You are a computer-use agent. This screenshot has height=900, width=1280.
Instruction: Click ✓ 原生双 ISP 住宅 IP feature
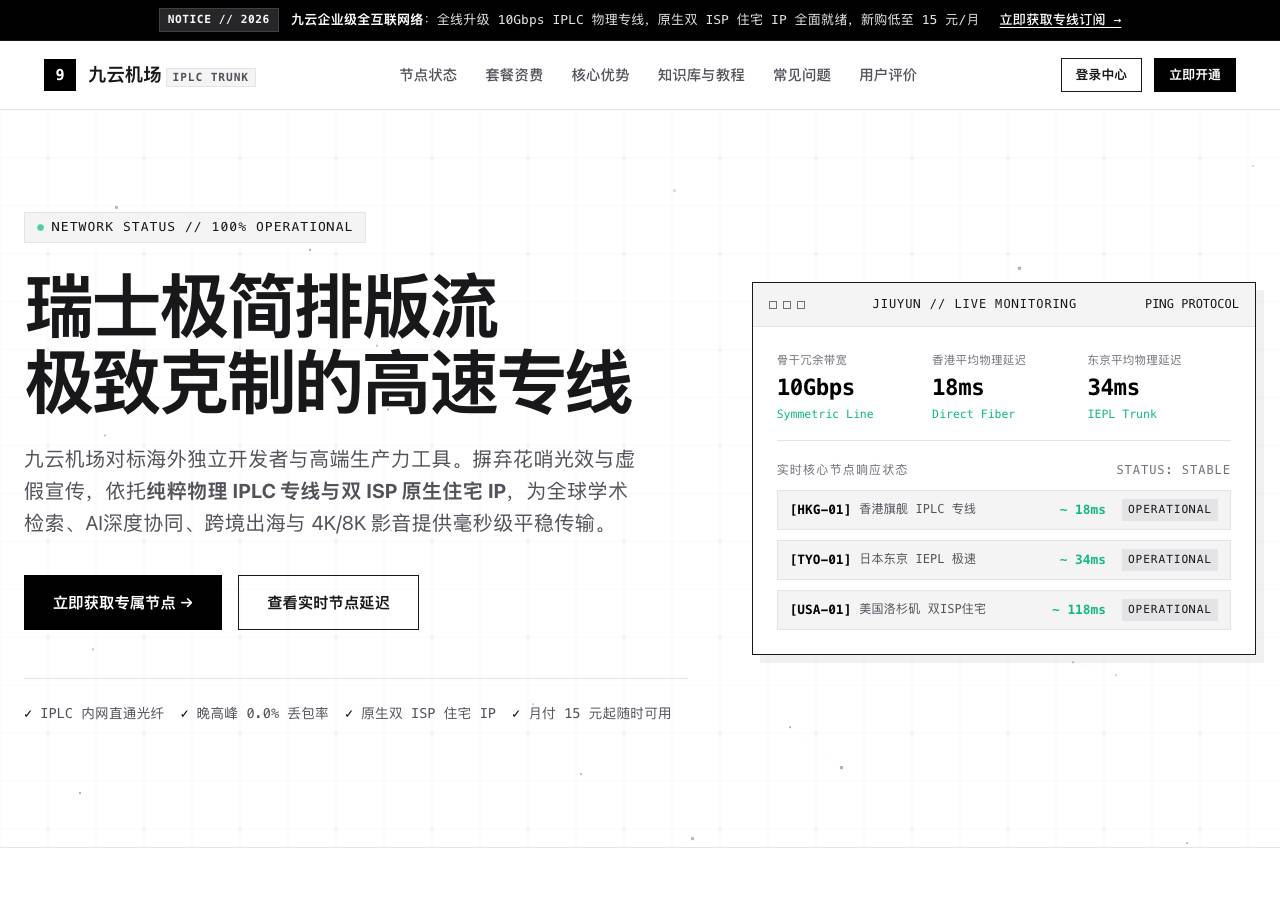coord(420,713)
